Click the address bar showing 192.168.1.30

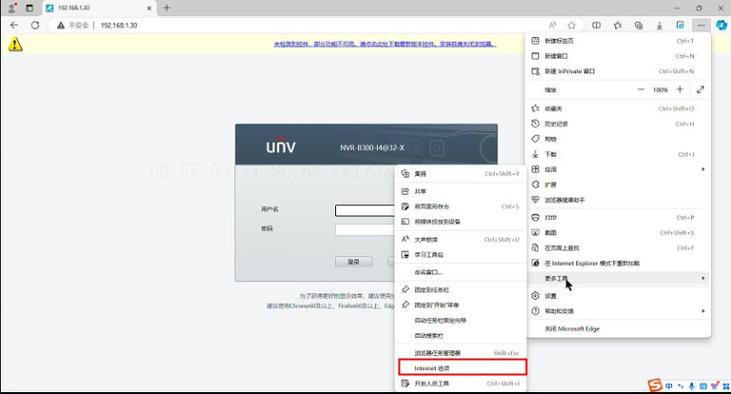(298, 25)
